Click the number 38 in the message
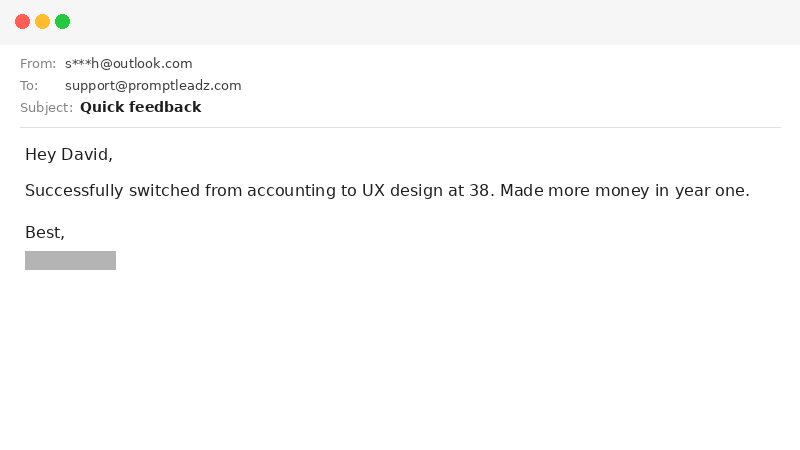 pos(480,191)
